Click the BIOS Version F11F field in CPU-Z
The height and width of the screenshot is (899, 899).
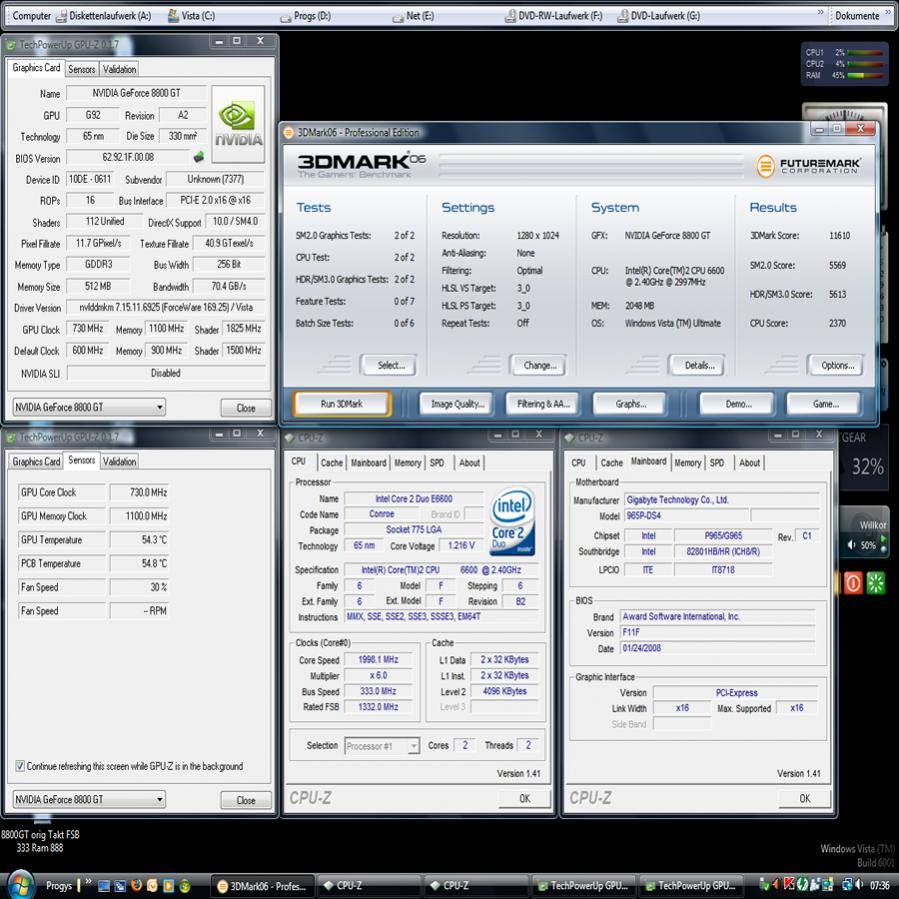[x=718, y=632]
